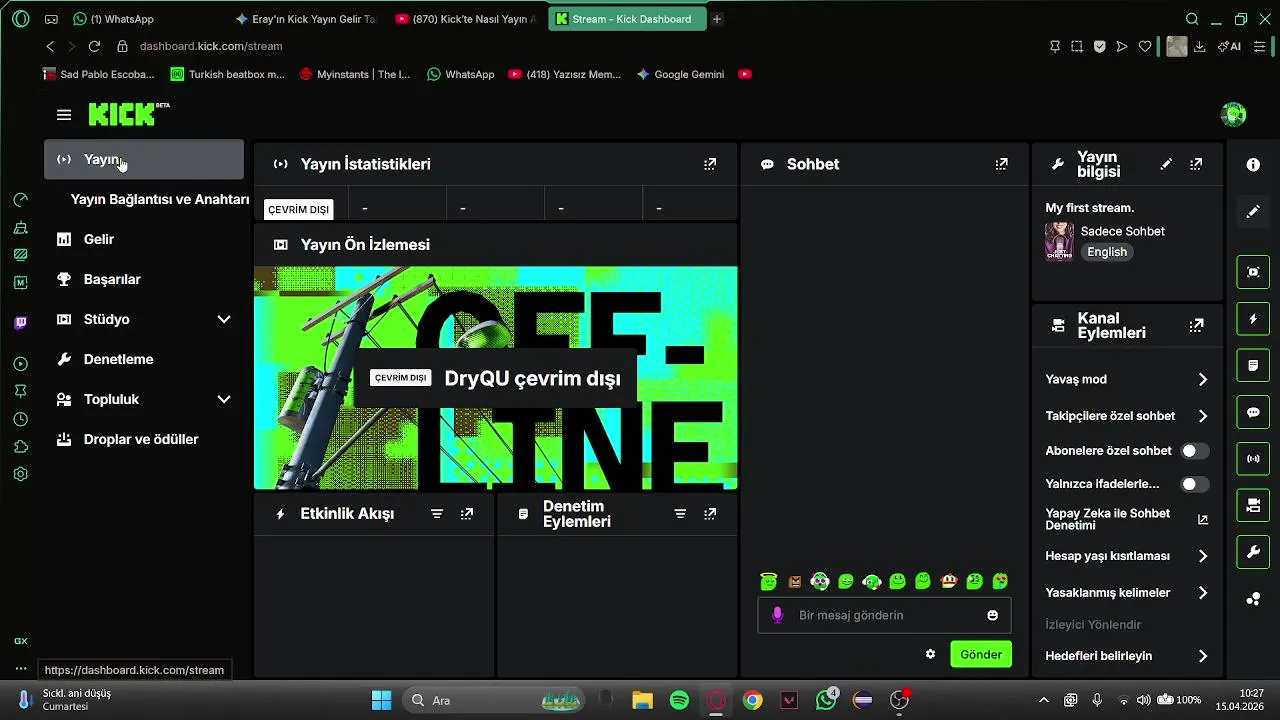
Task: Click the lightning bolt icon in the right rail
Action: point(1253,319)
